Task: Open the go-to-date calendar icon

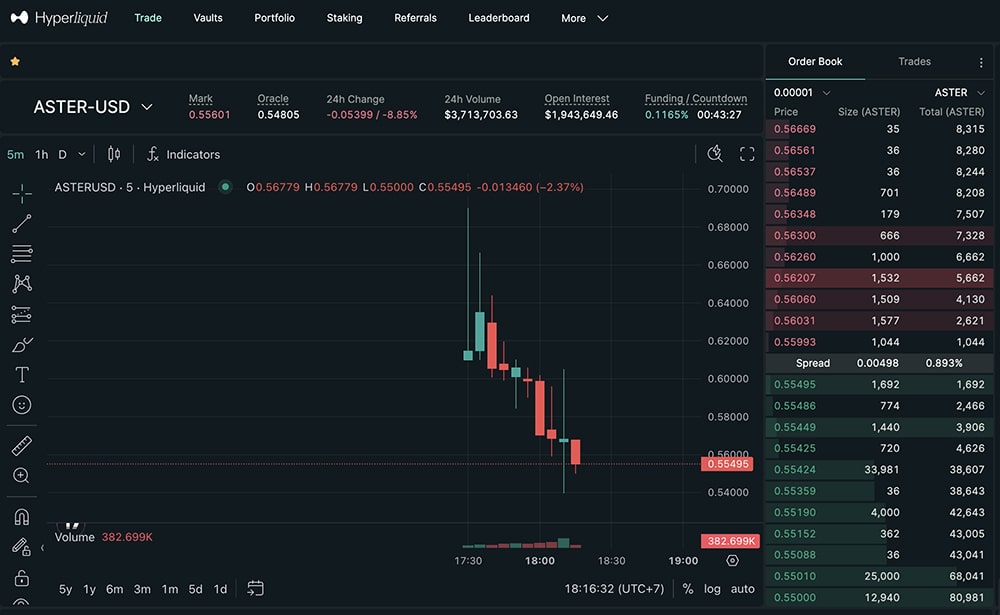Action: tap(255, 588)
